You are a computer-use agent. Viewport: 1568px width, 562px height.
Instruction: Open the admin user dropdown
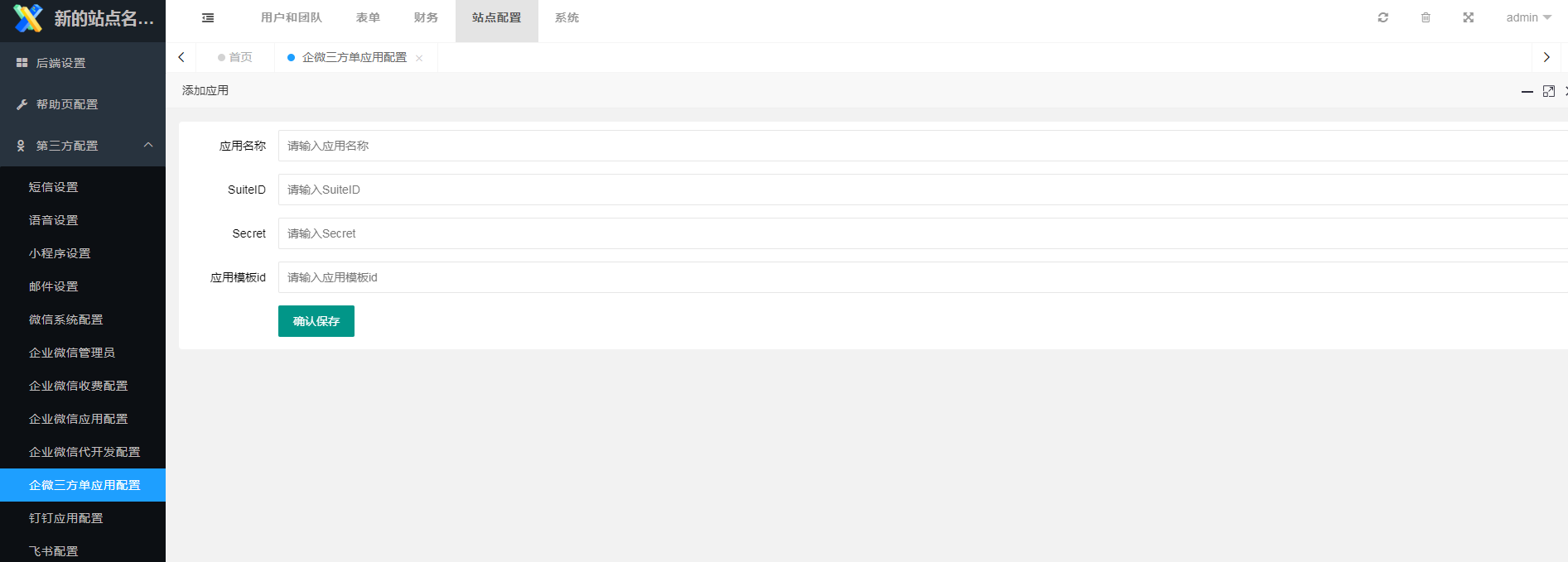[1528, 17]
